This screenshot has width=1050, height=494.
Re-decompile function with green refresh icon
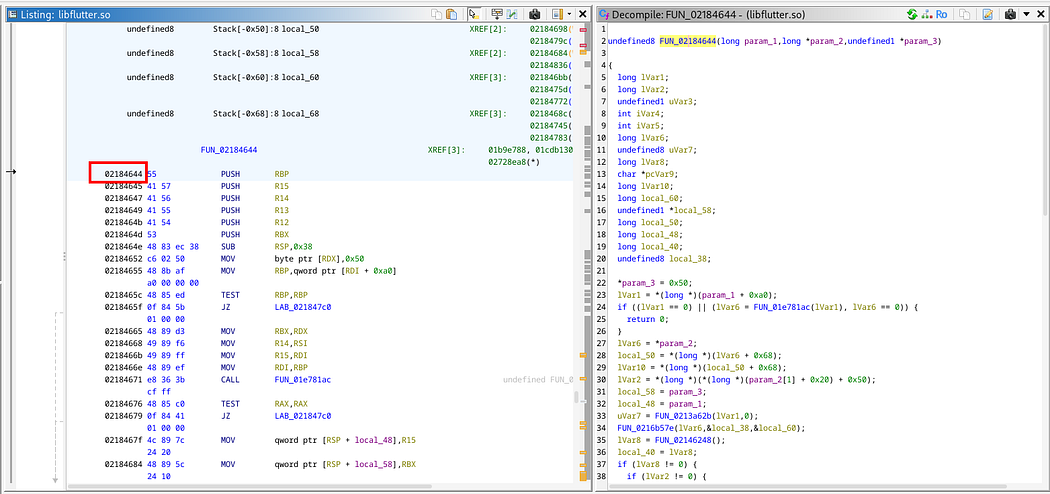point(911,13)
